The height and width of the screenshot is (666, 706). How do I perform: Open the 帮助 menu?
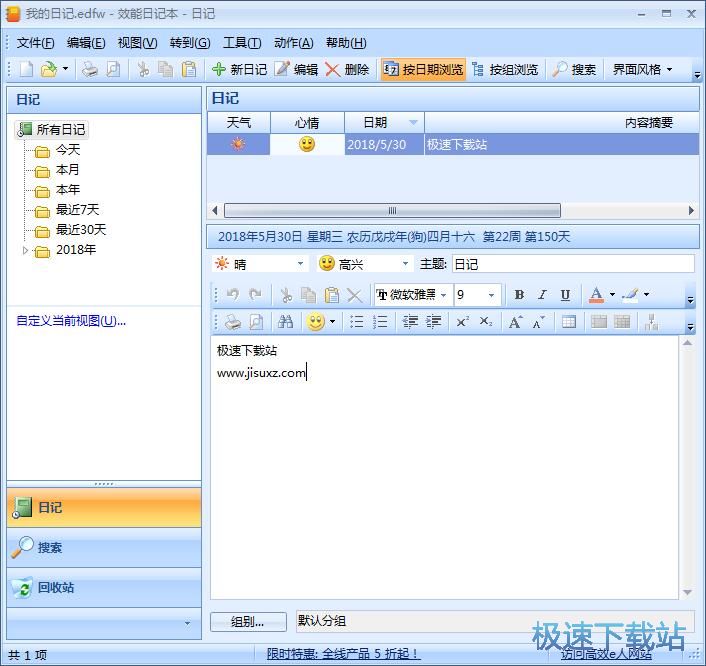(346, 43)
